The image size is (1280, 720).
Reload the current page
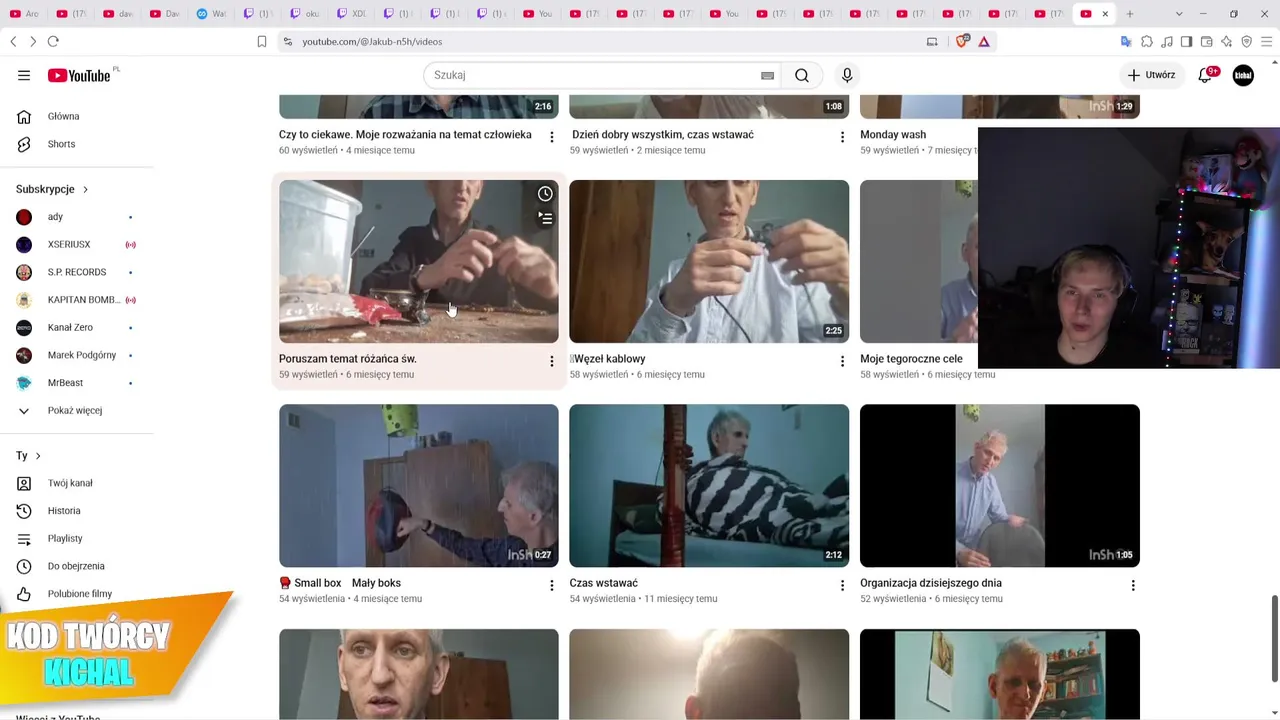[x=53, y=41]
